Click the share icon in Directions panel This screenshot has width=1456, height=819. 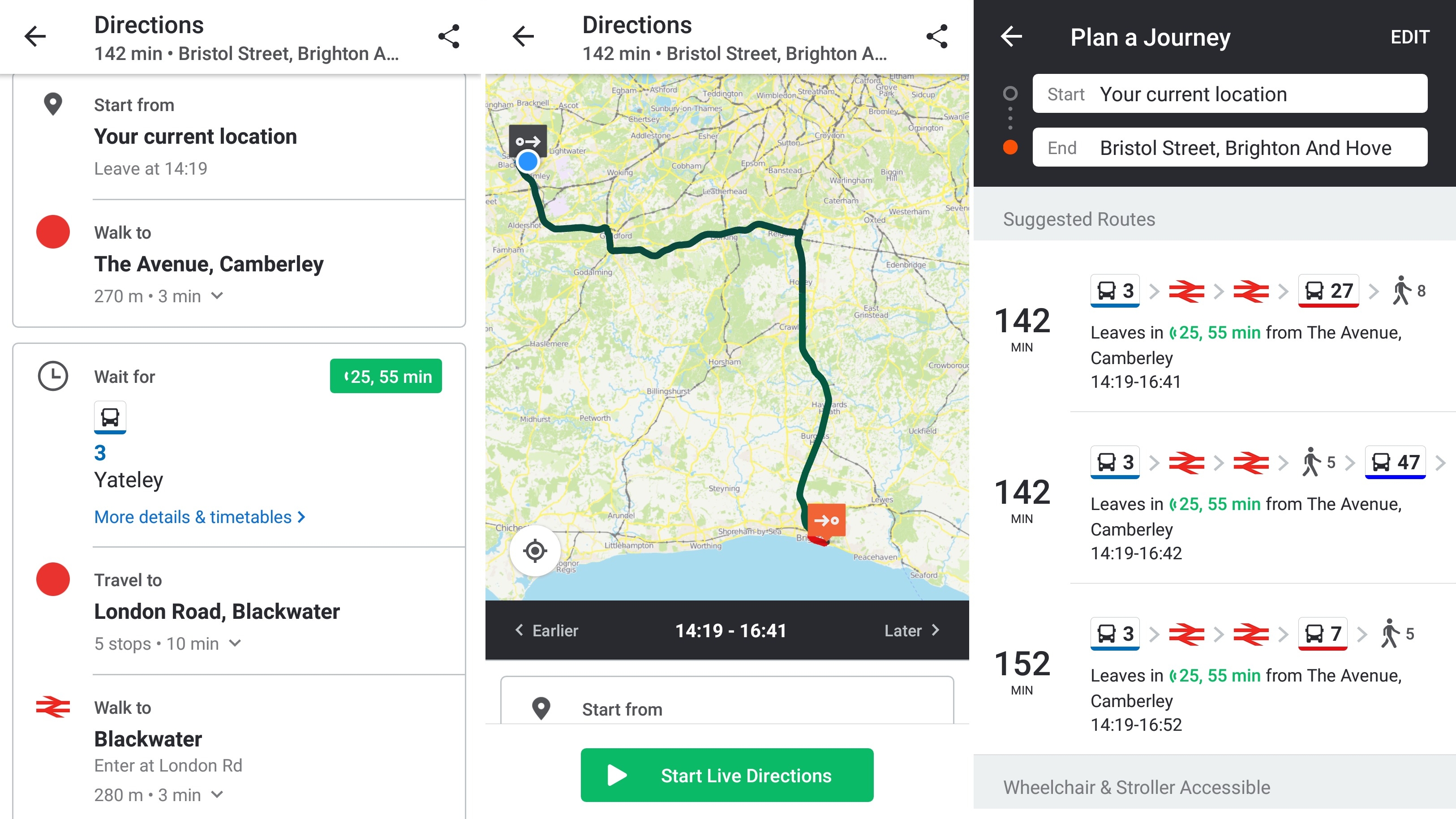(x=449, y=36)
